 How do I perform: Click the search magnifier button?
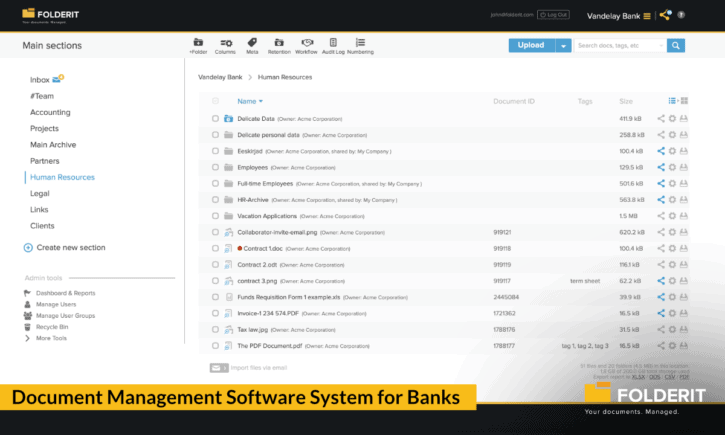coord(676,45)
